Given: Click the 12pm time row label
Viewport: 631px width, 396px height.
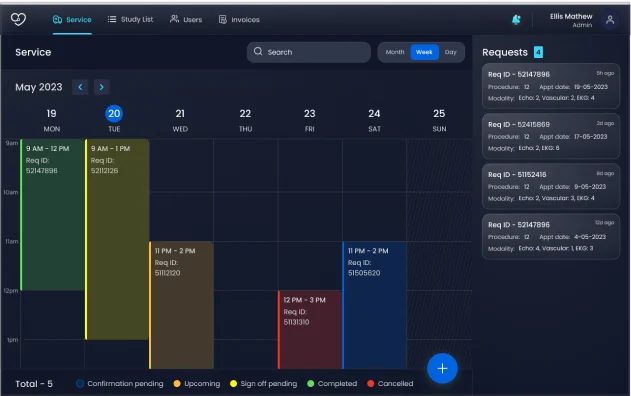Looking at the screenshot, I should tap(11, 291).
